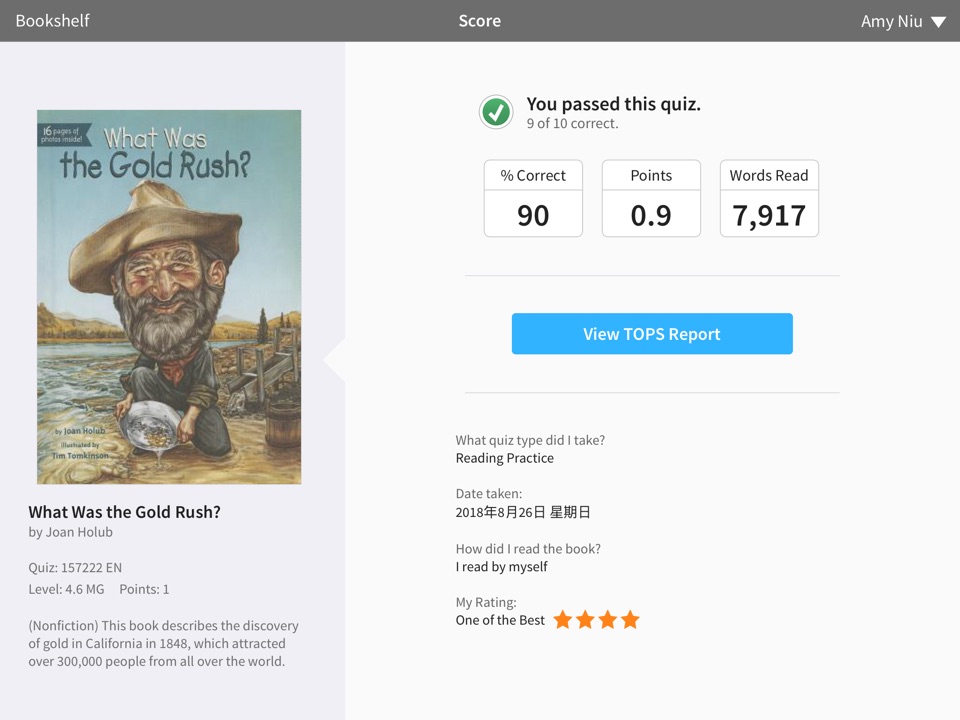Click the Words Read box showing 7,917

point(770,198)
